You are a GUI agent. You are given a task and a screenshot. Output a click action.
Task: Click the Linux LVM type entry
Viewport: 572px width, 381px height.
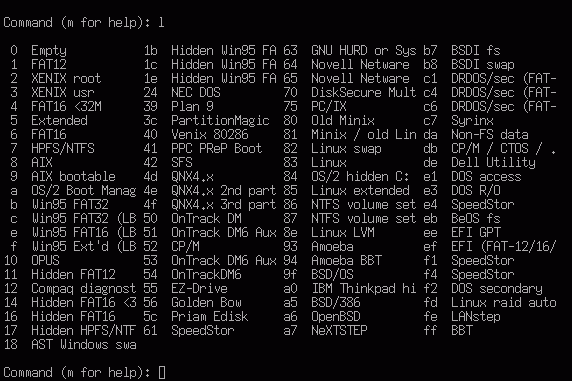point(343,232)
